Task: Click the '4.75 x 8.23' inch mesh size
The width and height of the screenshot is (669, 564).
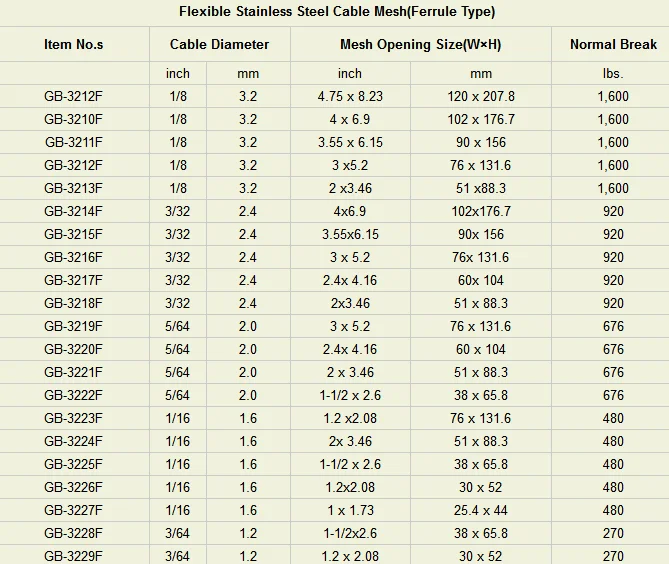Action: coord(350,96)
